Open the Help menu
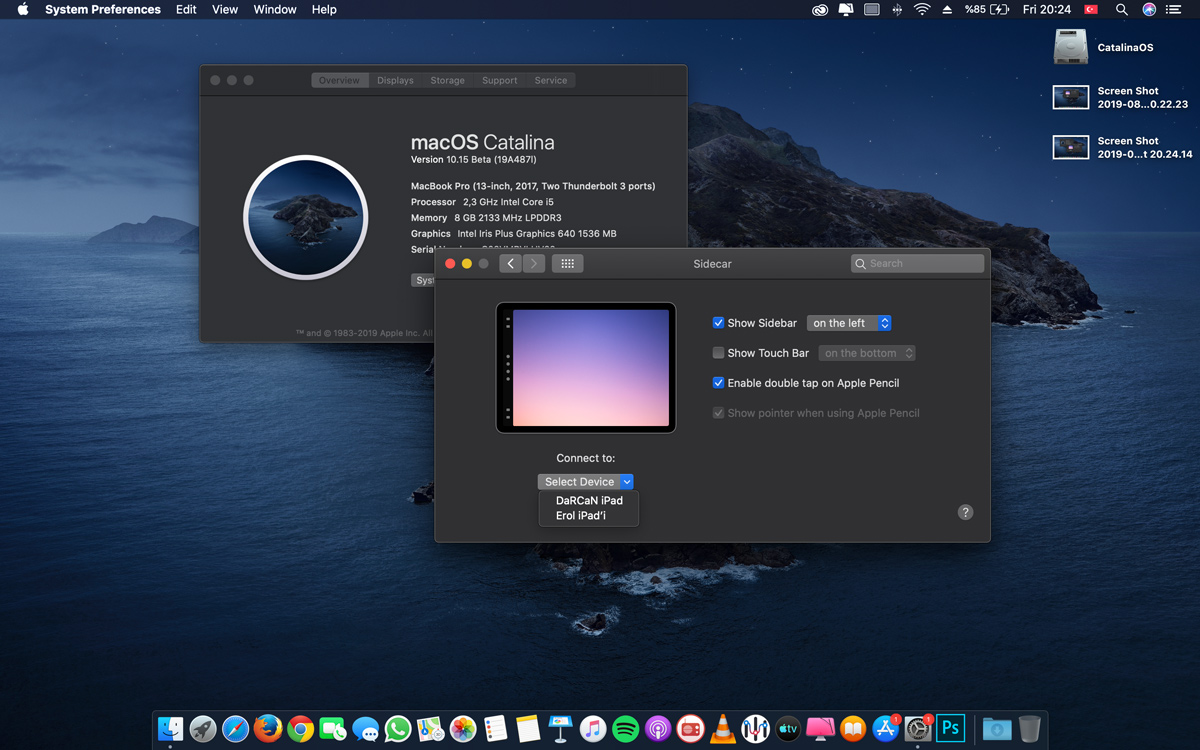This screenshot has width=1200, height=750. [x=324, y=9]
